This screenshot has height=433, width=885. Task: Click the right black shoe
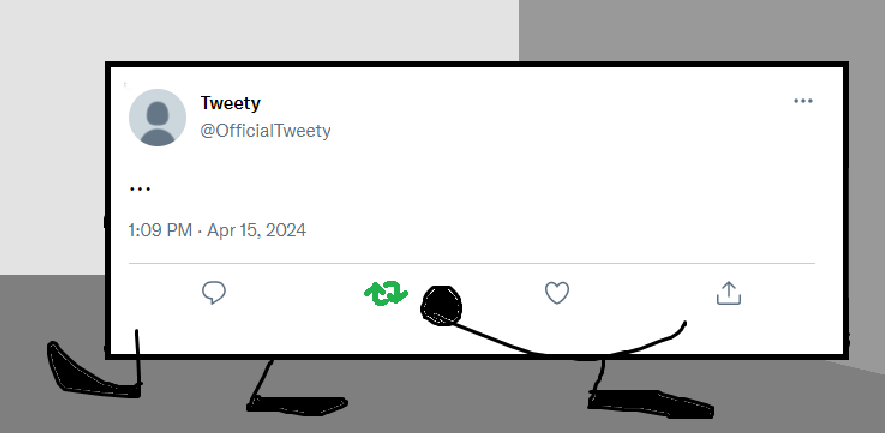coord(648,402)
